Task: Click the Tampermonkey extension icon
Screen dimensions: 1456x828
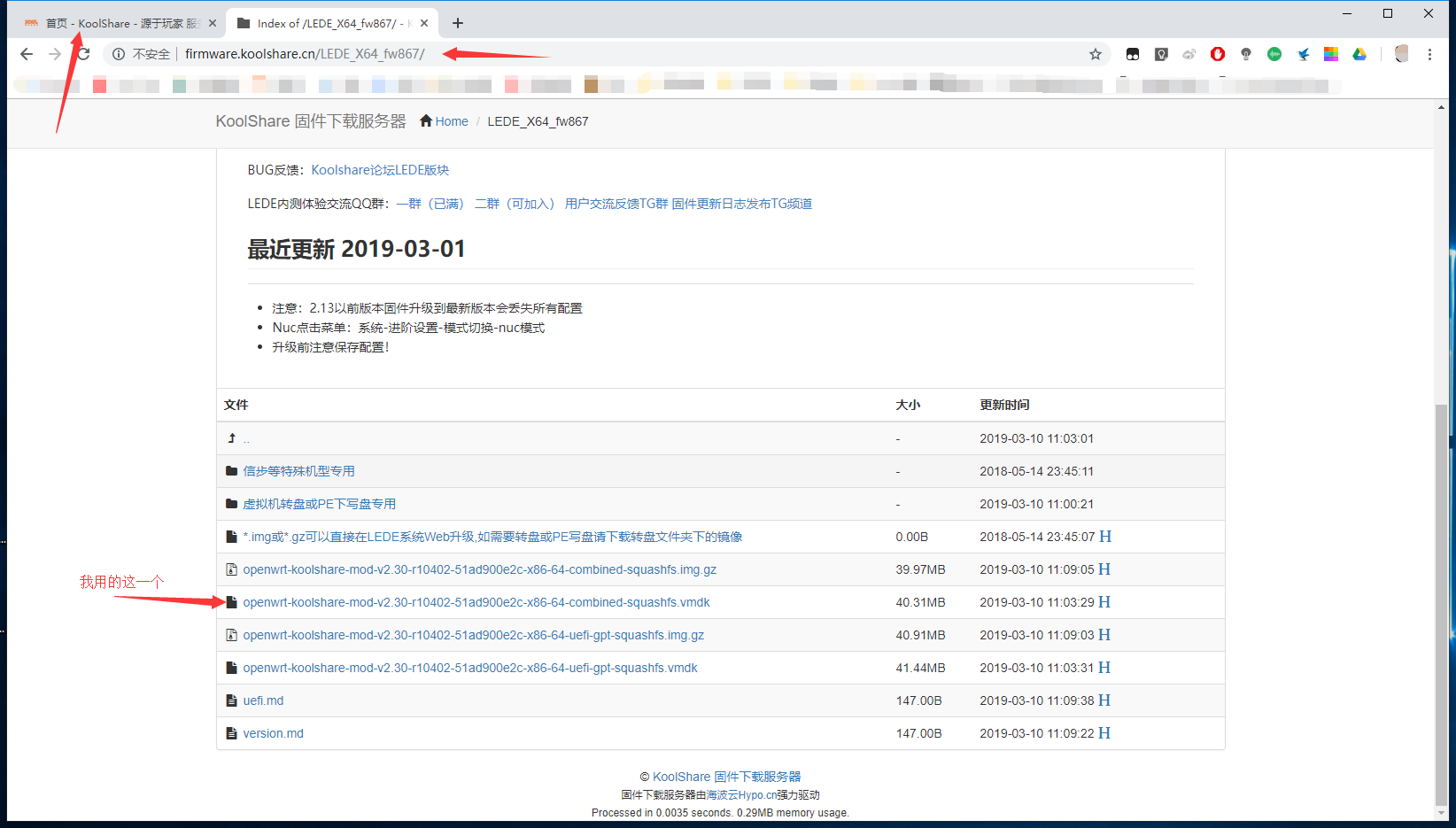Action: pos(1133,54)
